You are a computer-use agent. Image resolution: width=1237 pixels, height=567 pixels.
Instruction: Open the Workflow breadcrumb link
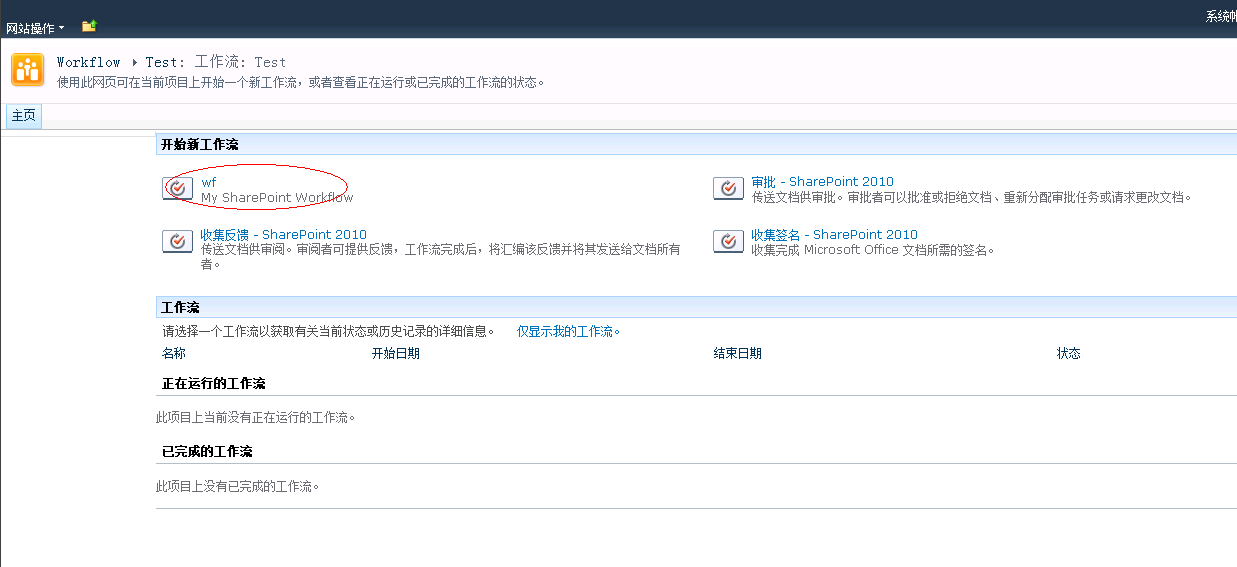tap(88, 62)
